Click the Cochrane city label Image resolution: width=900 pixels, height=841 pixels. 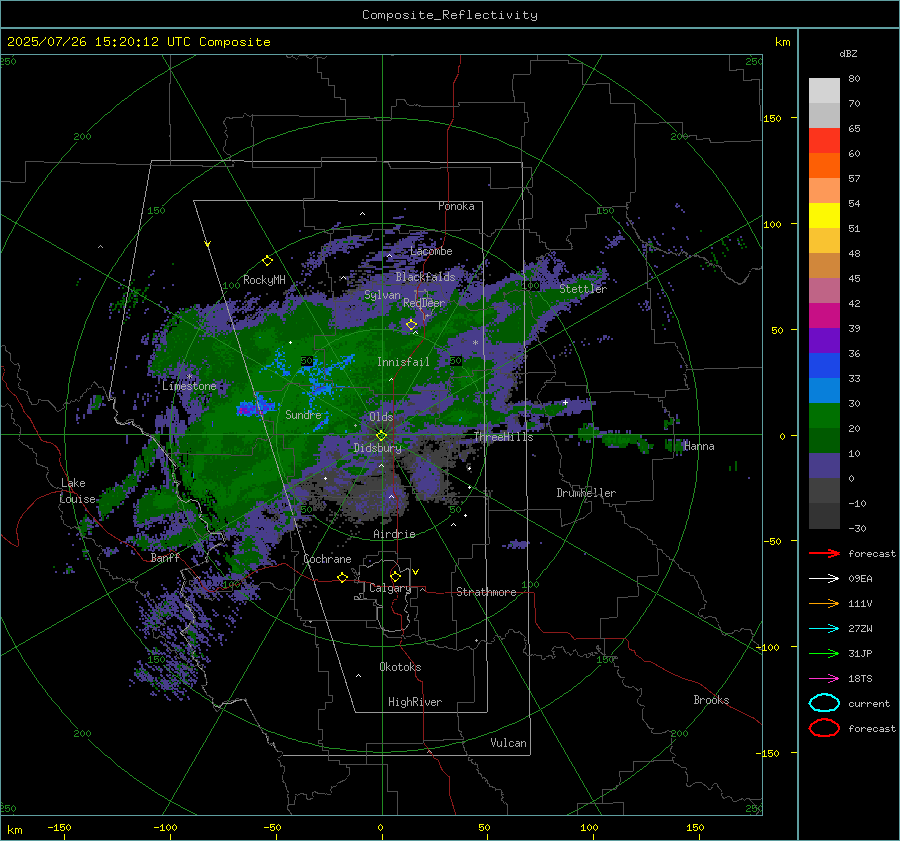click(327, 559)
